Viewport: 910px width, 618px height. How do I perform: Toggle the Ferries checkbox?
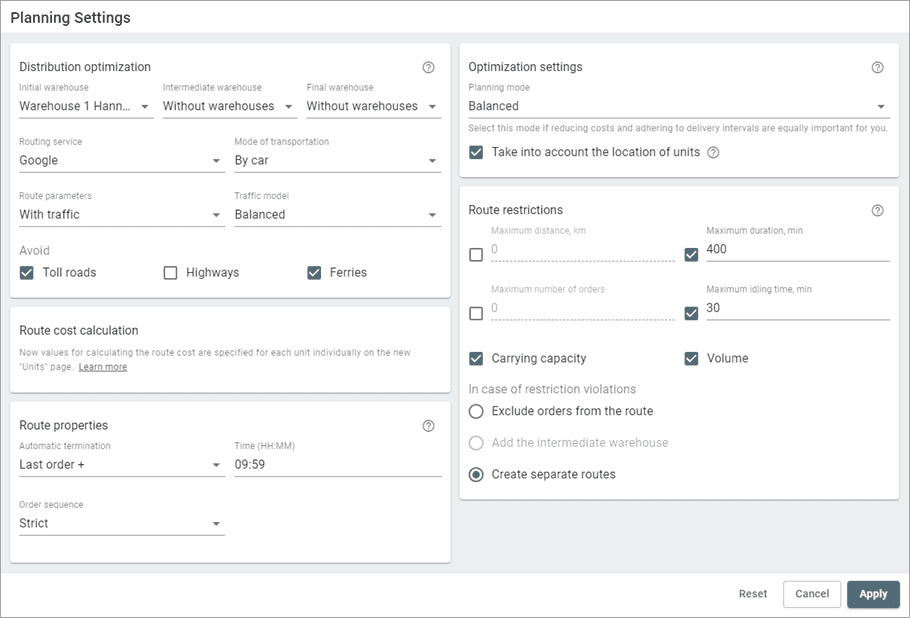(x=314, y=273)
